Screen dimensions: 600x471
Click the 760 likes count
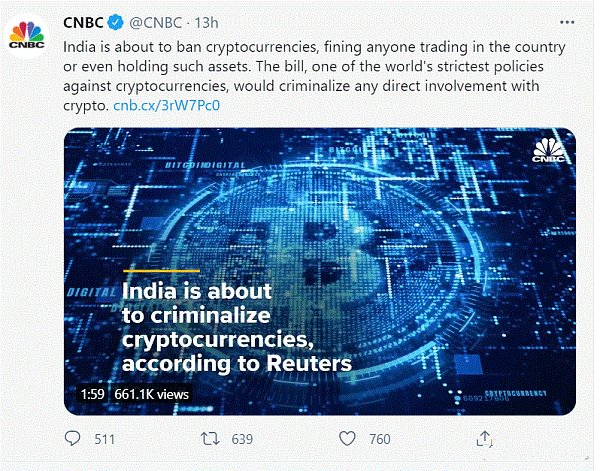(380, 439)
